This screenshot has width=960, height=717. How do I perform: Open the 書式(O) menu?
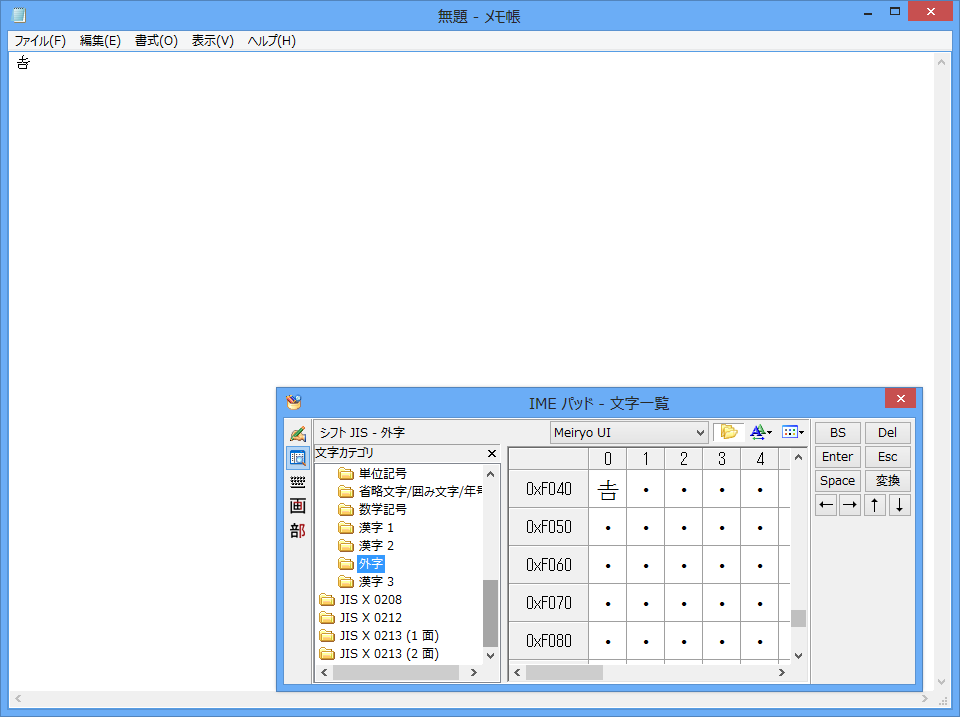click(x=156, y=41)
